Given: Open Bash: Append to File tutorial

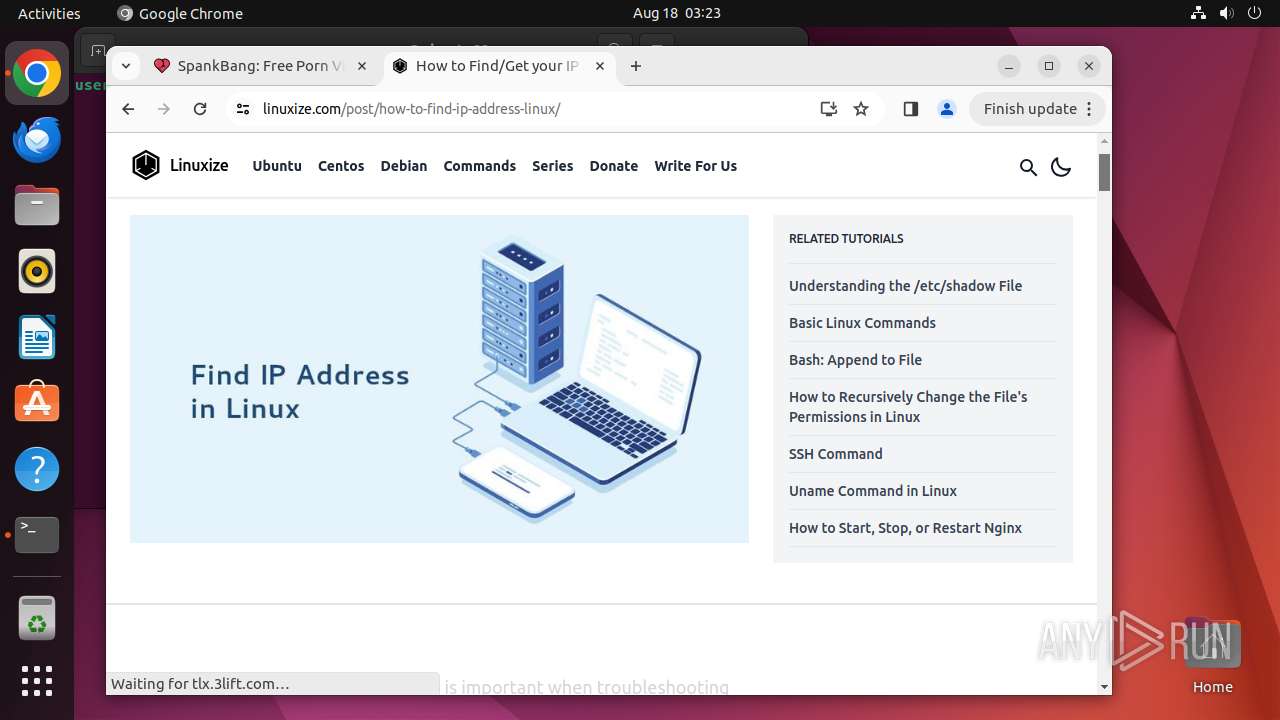Looking at the screenshot, I should [855, 360].
